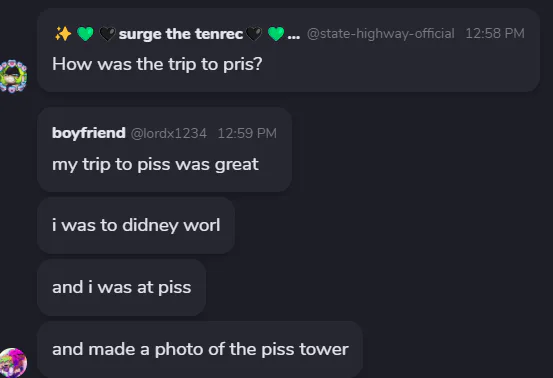Image resolution: width=553 pixels, height=378 pixels.
Task: Select the "How was the trip to pris?" message
Action: (x=157, y=64)
